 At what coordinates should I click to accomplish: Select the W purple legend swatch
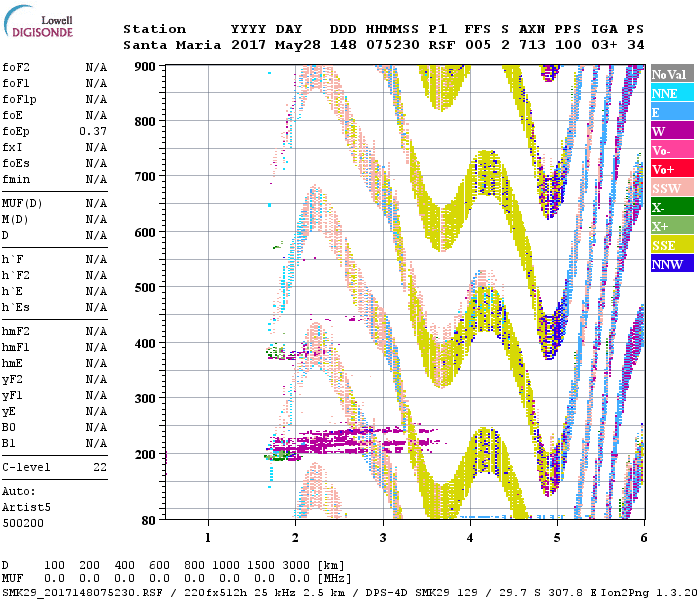tap(672, 131)
